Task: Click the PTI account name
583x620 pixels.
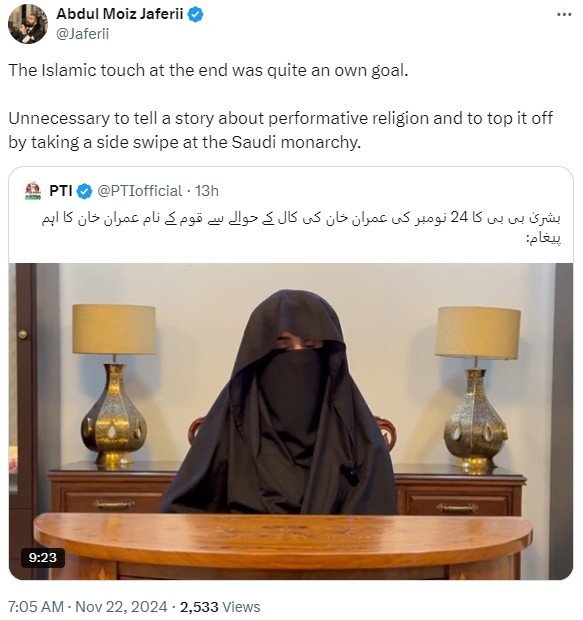Action: tap(61, 191)
